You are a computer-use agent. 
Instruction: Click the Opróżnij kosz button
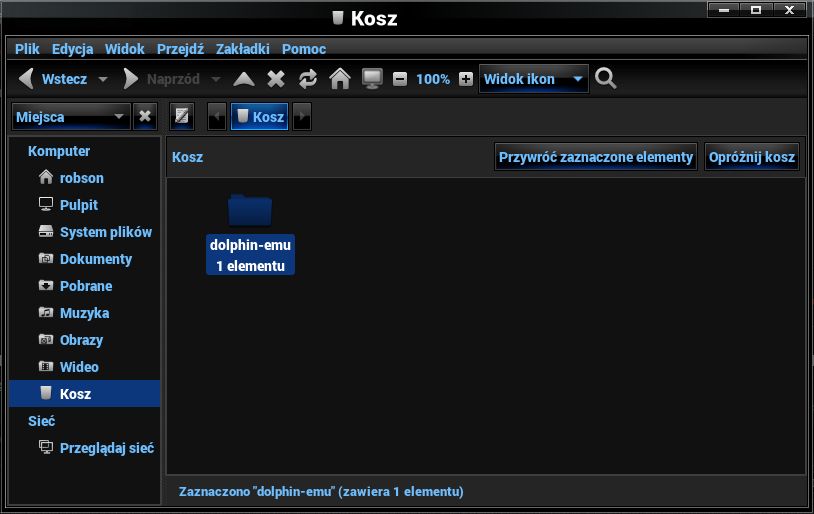752,157
